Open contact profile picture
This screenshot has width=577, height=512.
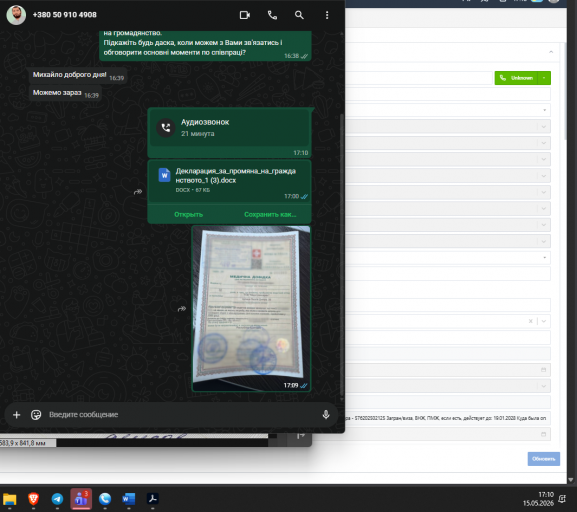point(16,15)
